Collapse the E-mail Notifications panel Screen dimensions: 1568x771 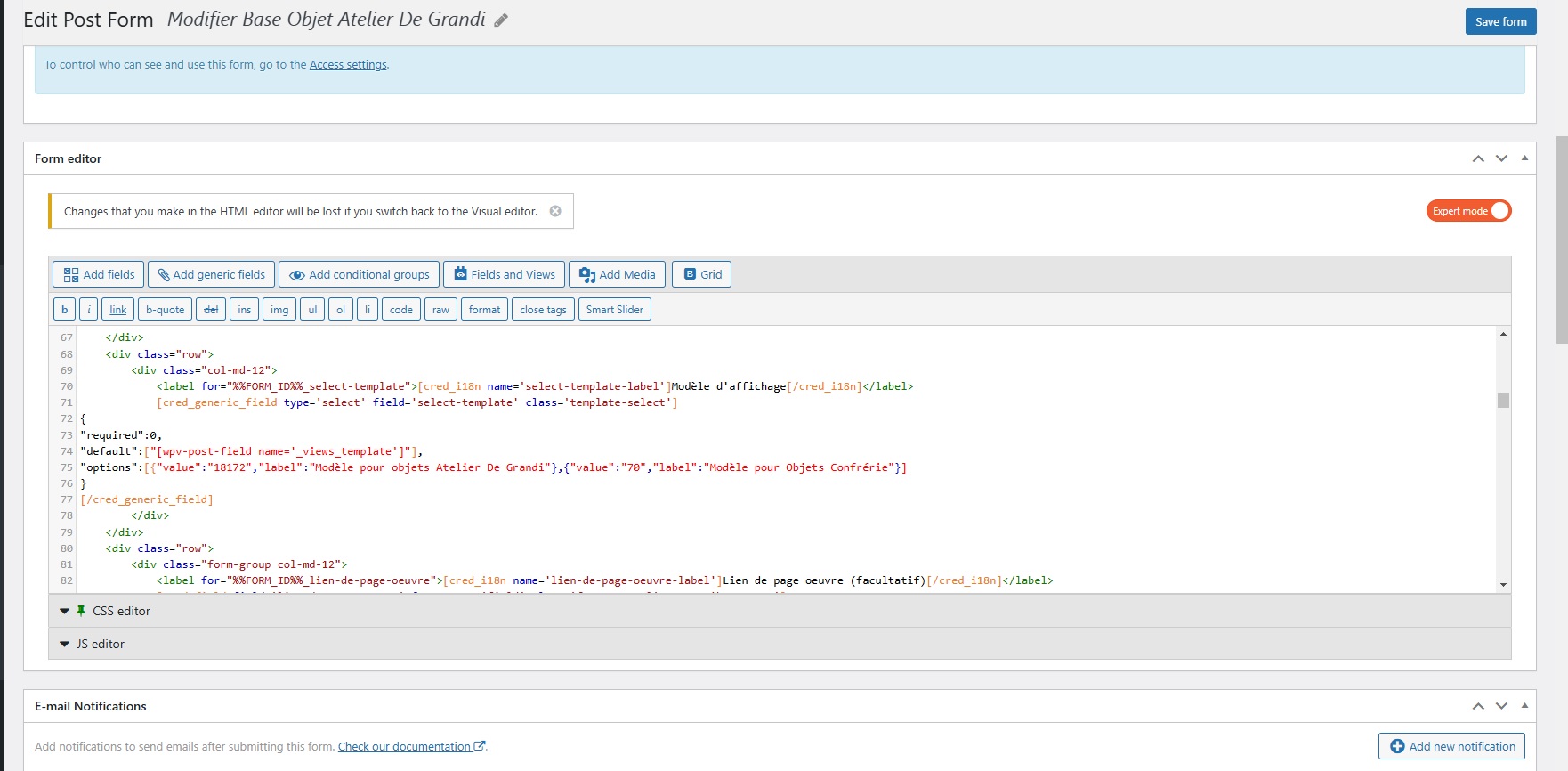[x=1524, y=706]
